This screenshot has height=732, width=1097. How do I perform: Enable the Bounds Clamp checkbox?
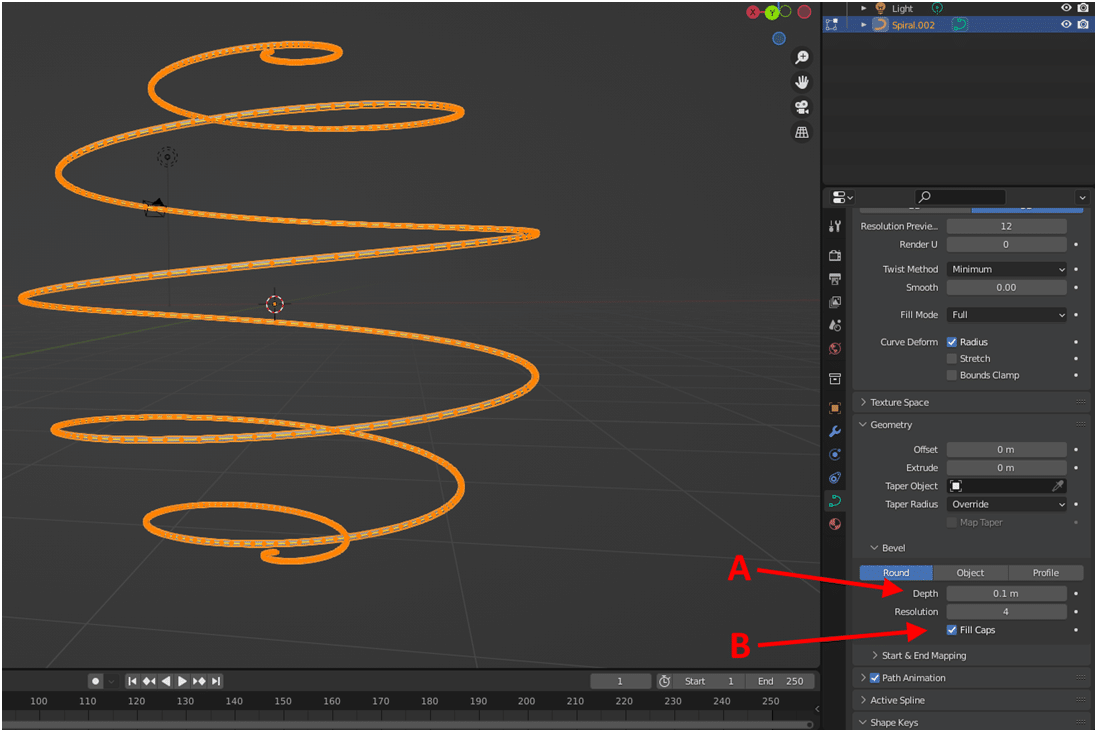[x=951, y=375]
